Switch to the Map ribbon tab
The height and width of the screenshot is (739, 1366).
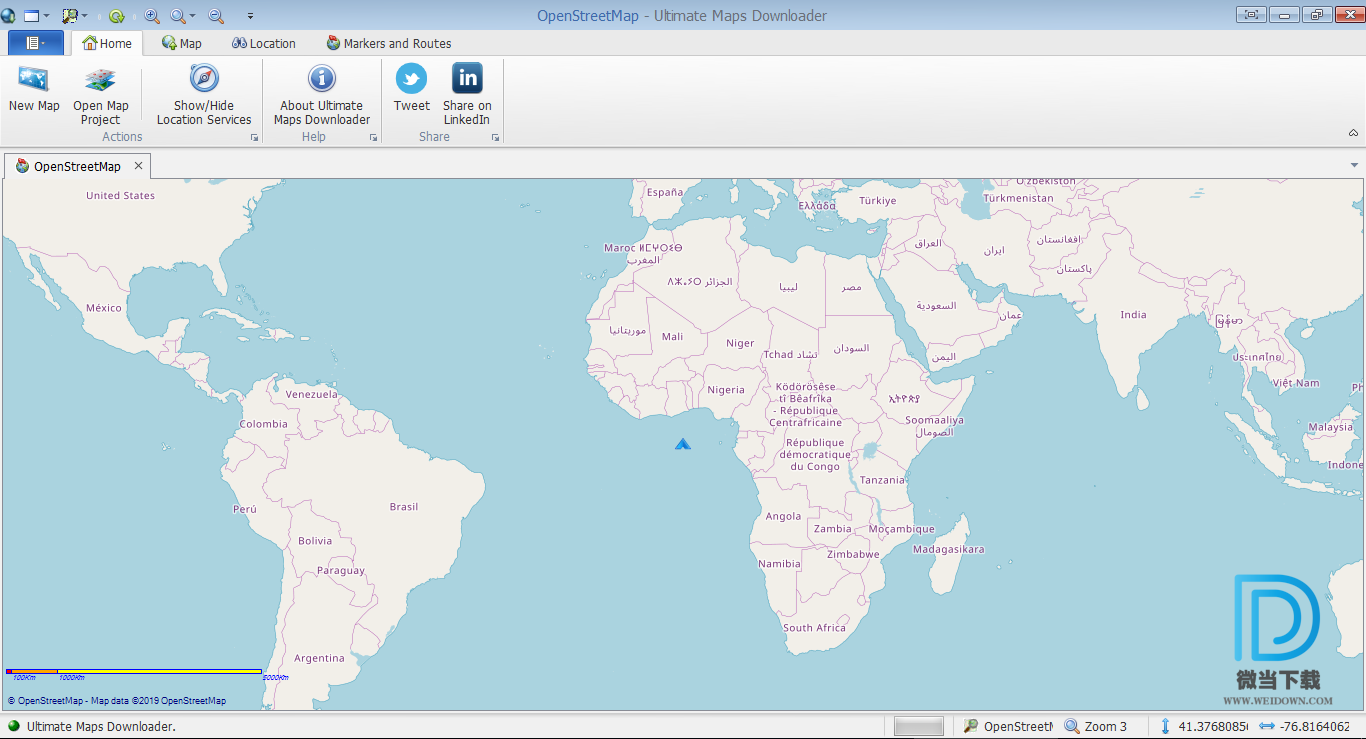pyautogui.click(x=182, y=43)
